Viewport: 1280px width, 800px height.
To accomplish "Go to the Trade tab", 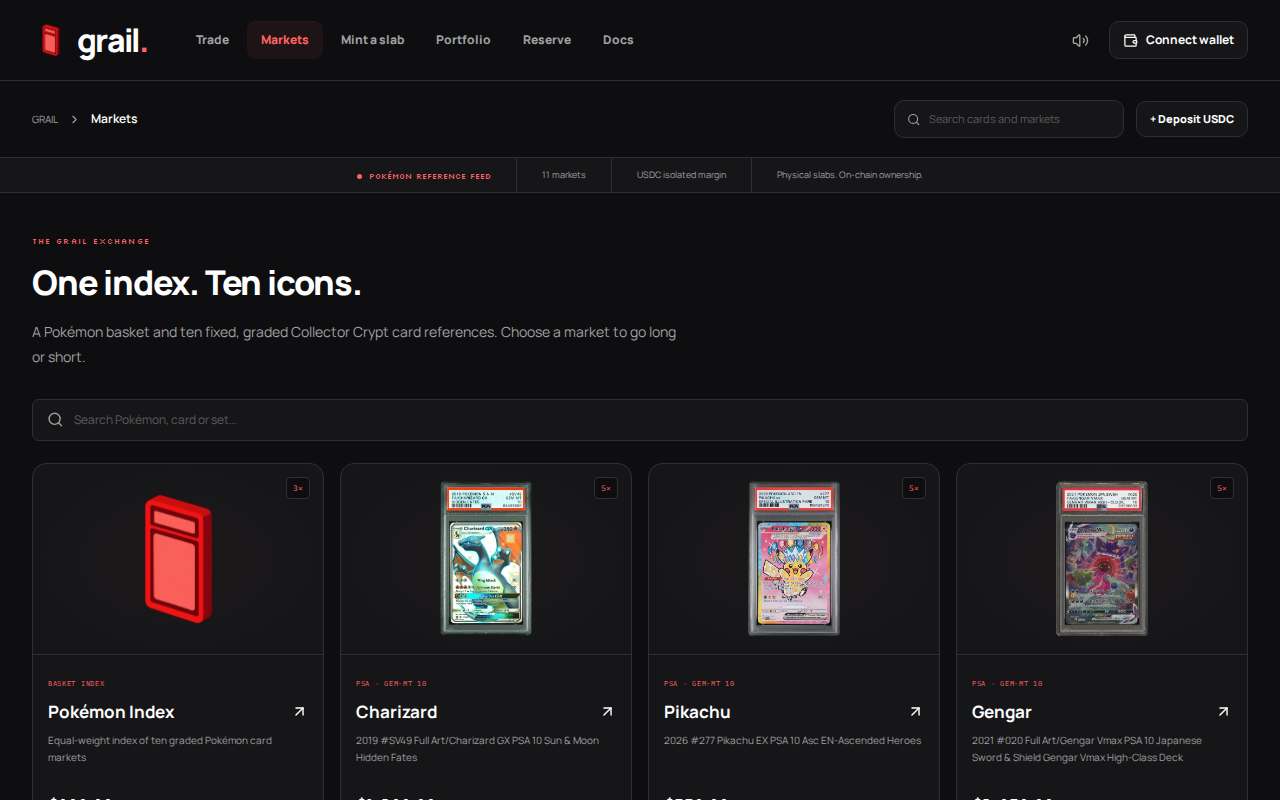I will (212, 40).
